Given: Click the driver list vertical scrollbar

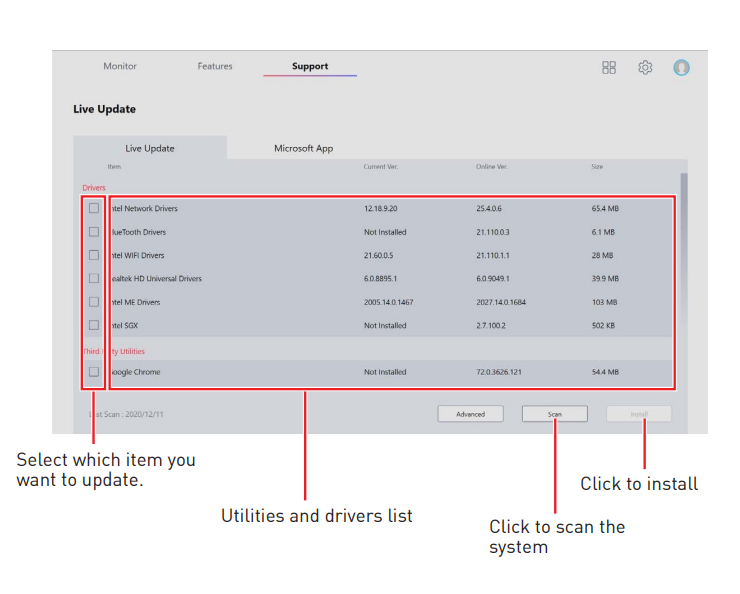Looking at the screenshot, I should tap(684, 190).
